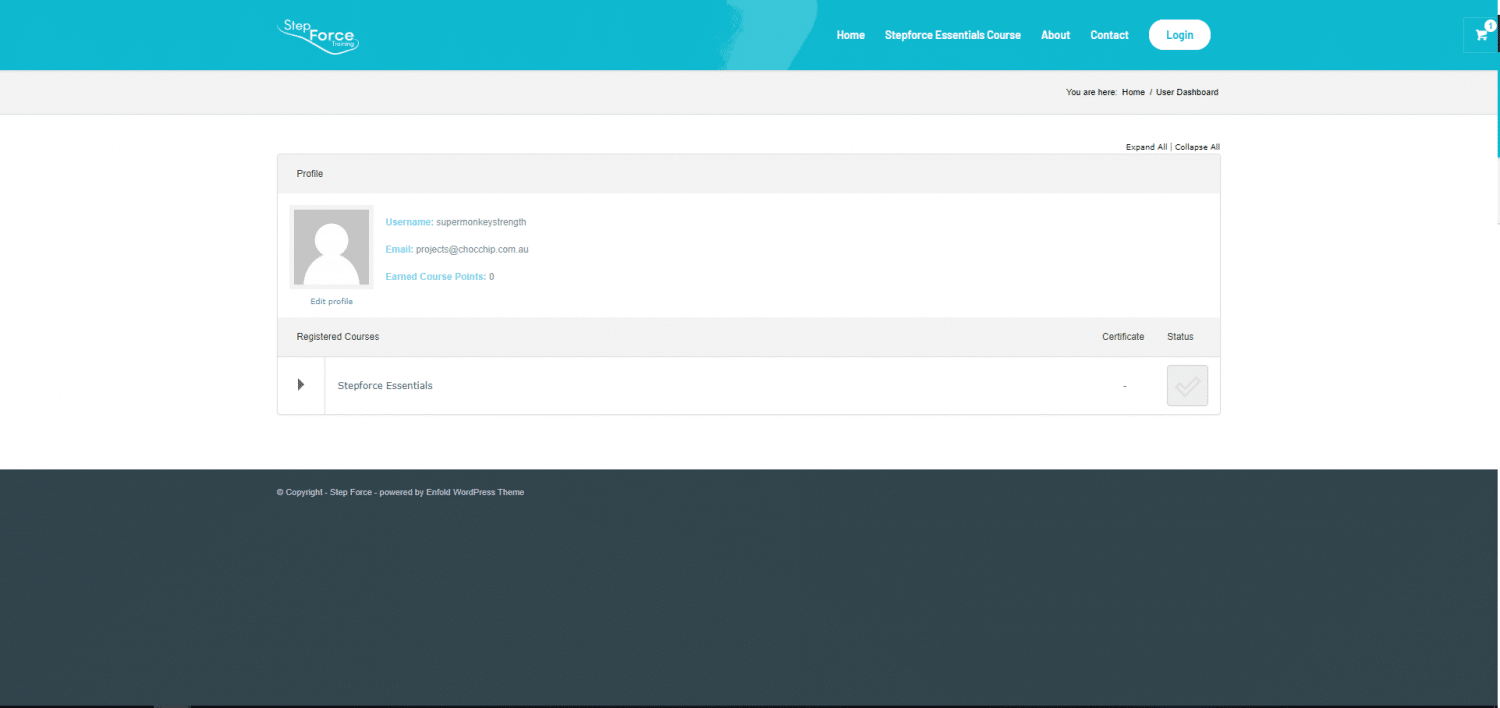Viewport: 1500px width, 708px height.
Task: Click the Edit profile link
Action: 331,301
